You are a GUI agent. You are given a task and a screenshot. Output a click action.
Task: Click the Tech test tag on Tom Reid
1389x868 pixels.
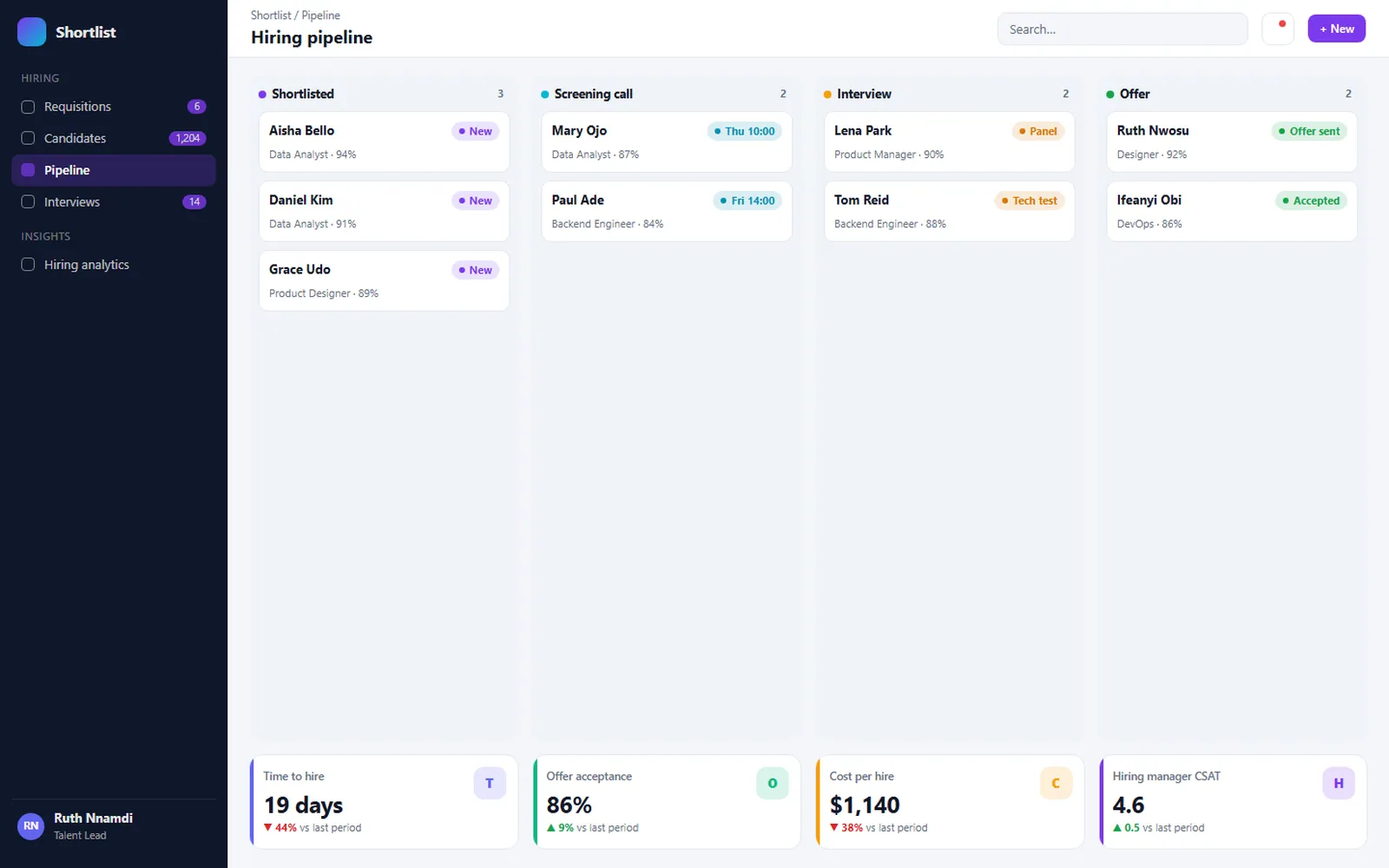click(x=1029, y=201)
